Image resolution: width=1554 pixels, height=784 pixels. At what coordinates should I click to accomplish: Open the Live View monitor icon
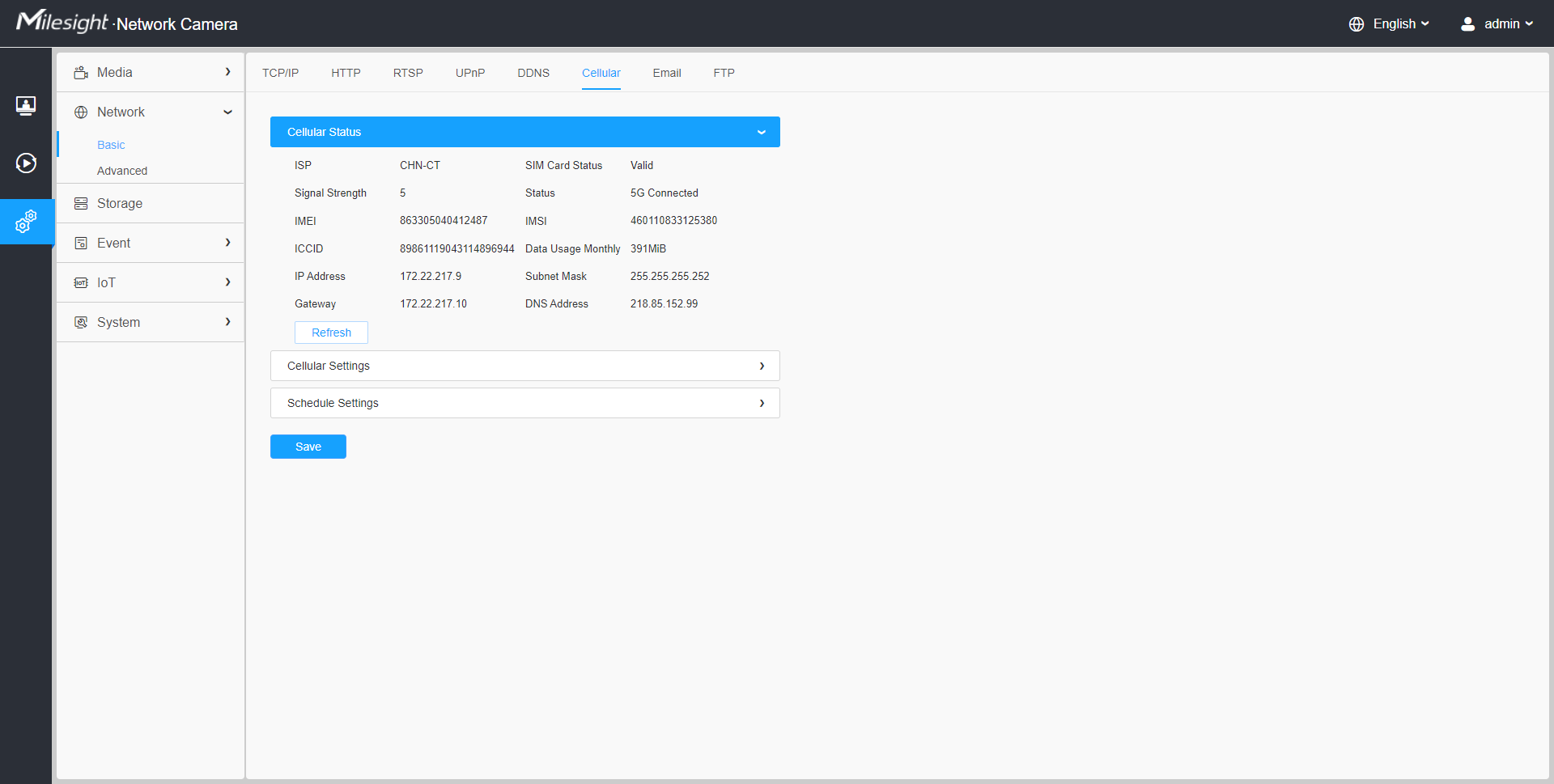(26, 105)
